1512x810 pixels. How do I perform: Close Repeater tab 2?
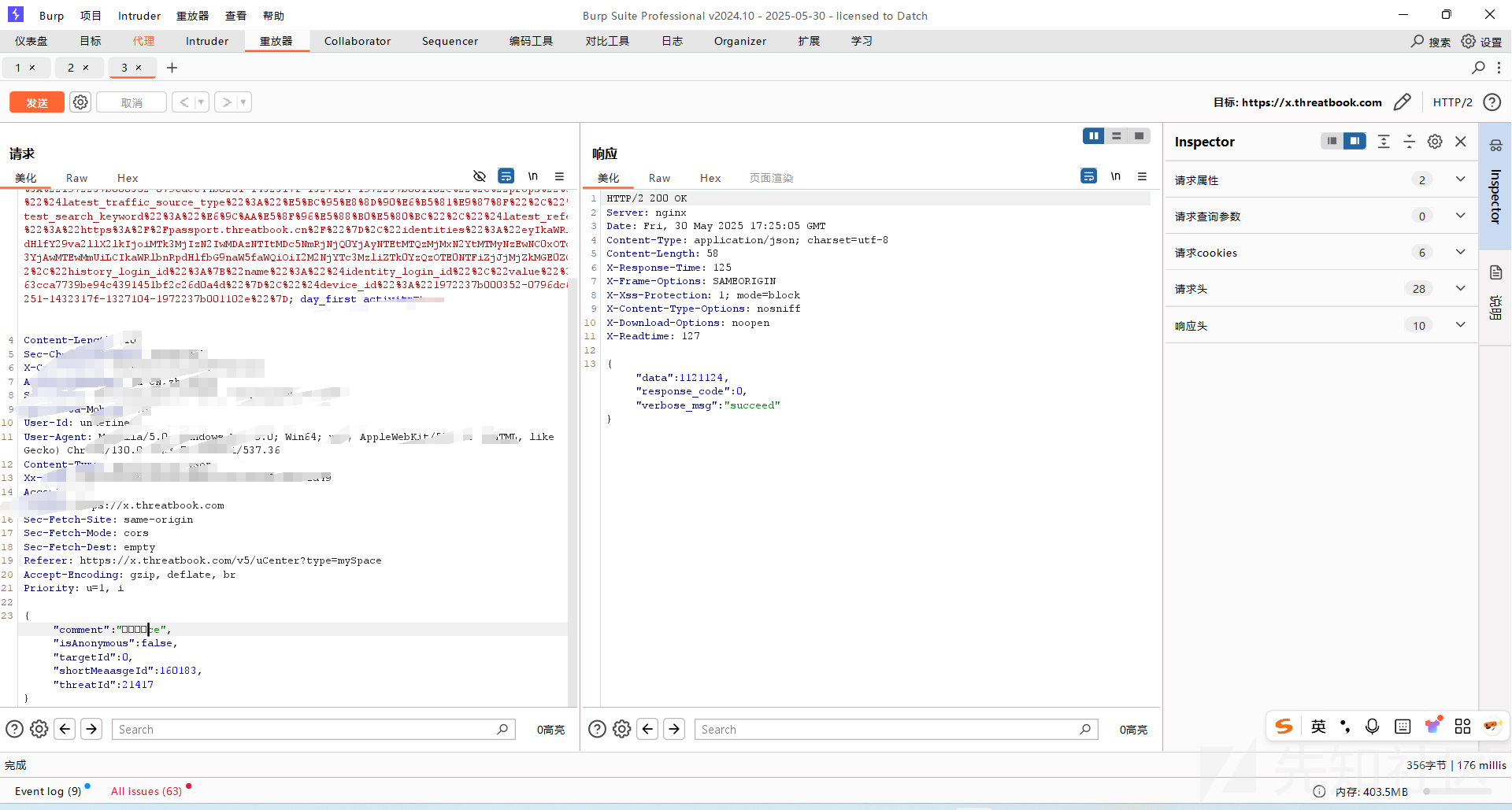pos(86,68)
